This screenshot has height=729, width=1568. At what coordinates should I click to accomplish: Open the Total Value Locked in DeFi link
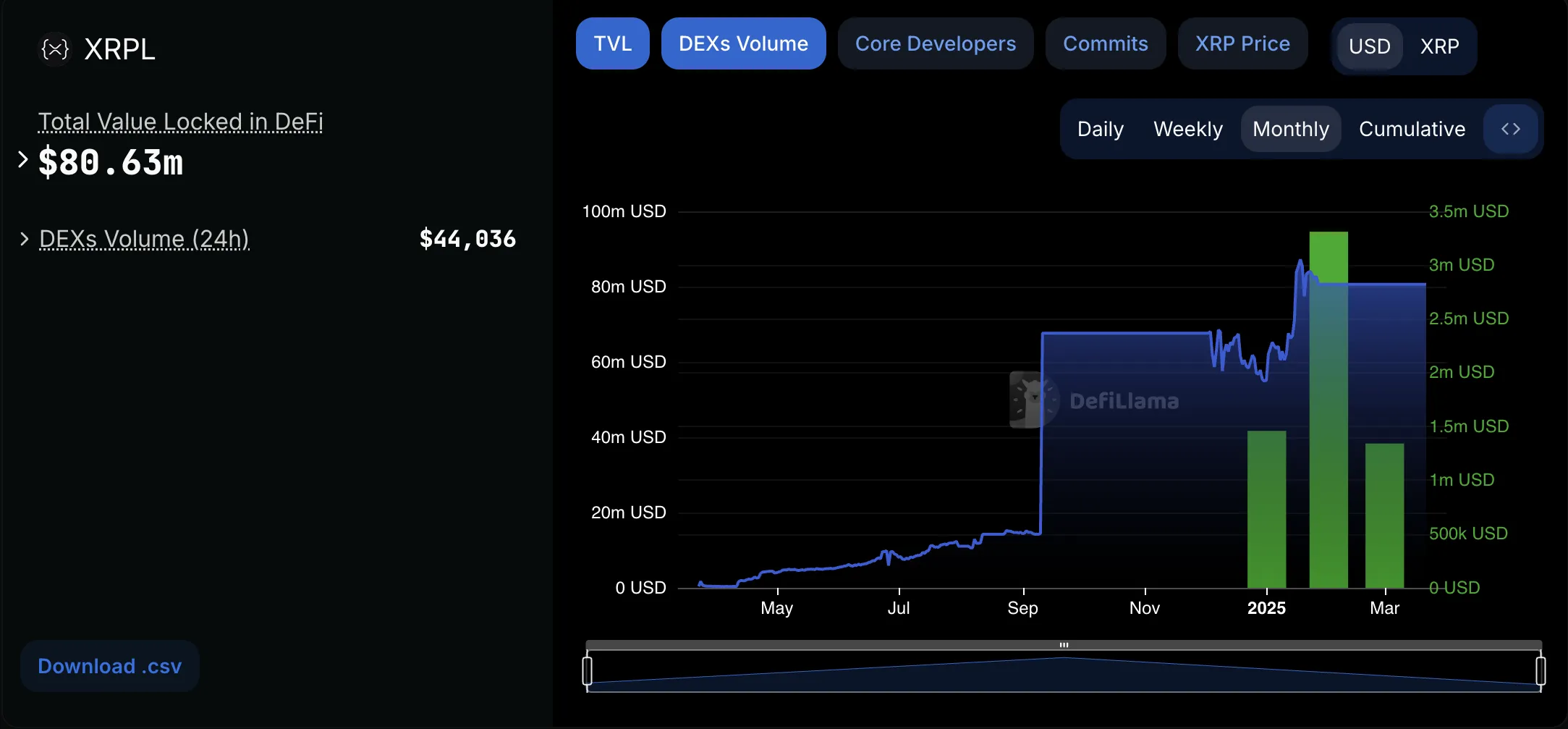click(180, 122)
